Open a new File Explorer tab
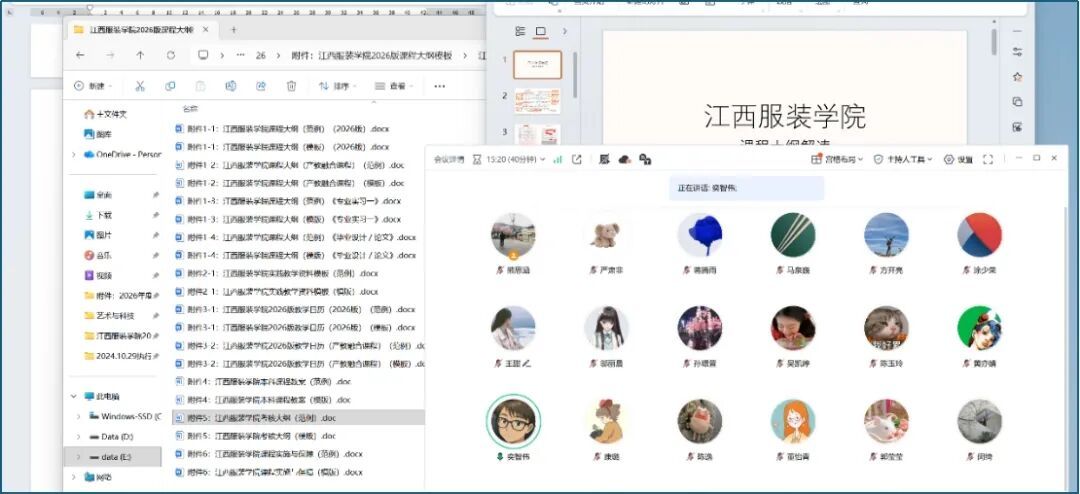This screenshot has width=1080, height=494. coord(233,30)
